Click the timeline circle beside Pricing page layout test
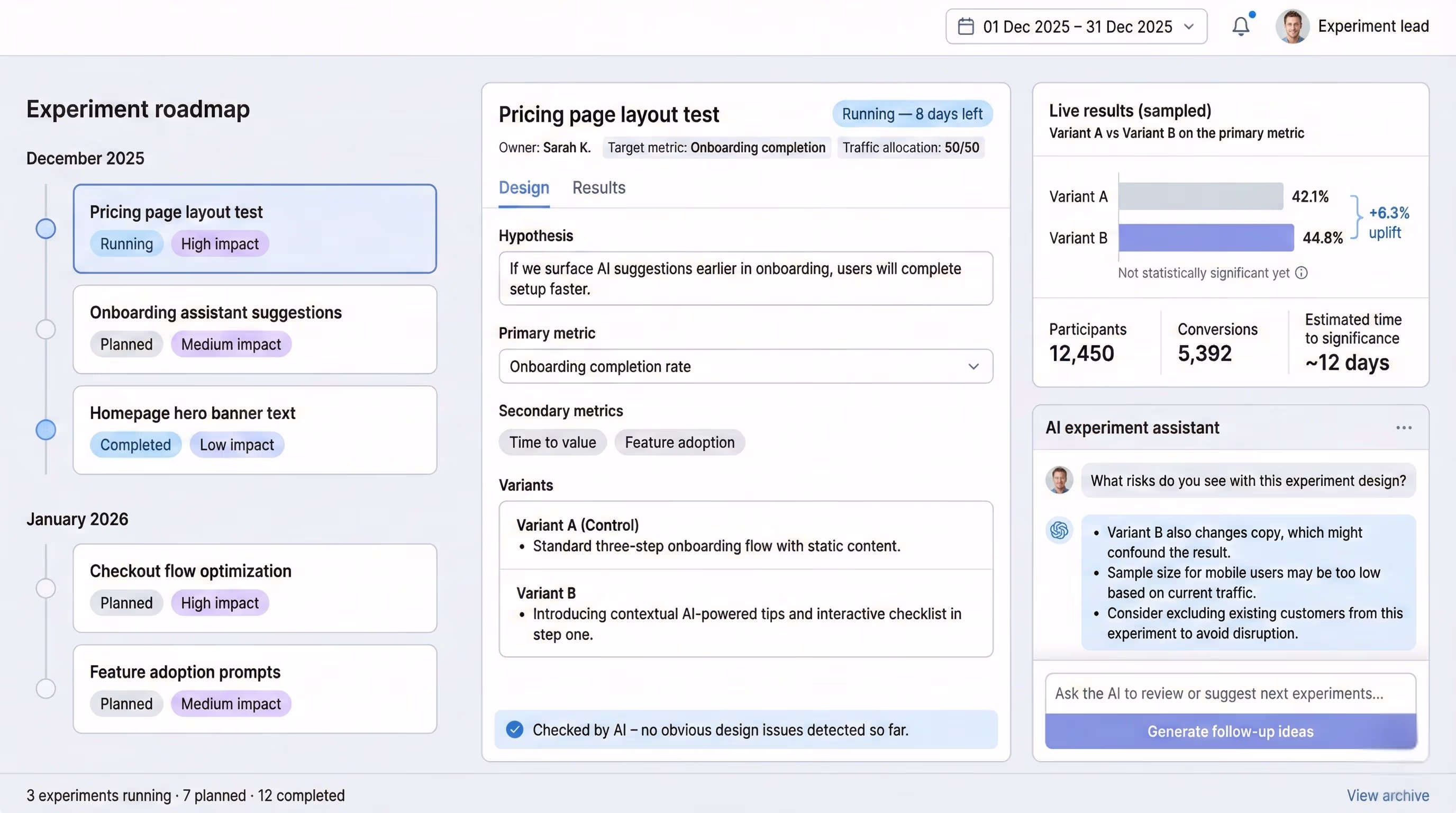Viewport: 1456px width, 813px height. [x=46, y=229]
